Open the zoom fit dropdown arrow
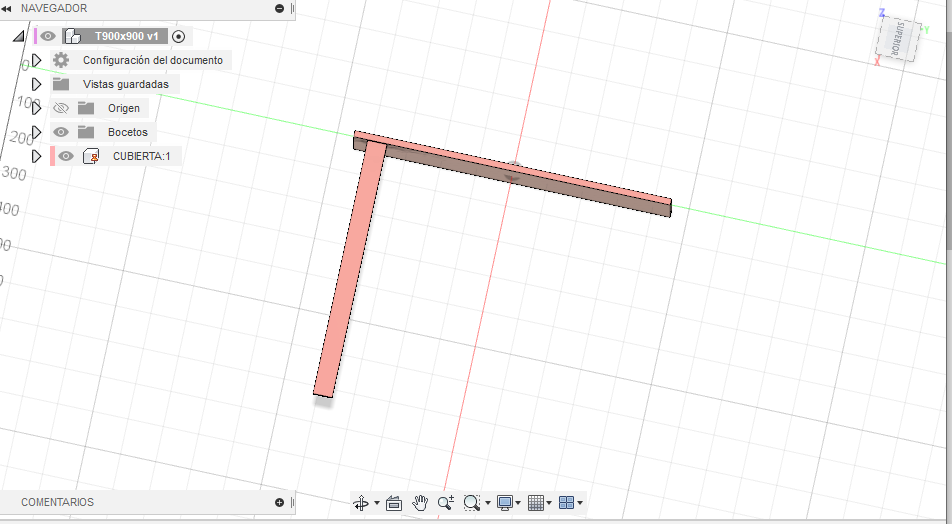952x524 pixels. (x=488, y=503)
